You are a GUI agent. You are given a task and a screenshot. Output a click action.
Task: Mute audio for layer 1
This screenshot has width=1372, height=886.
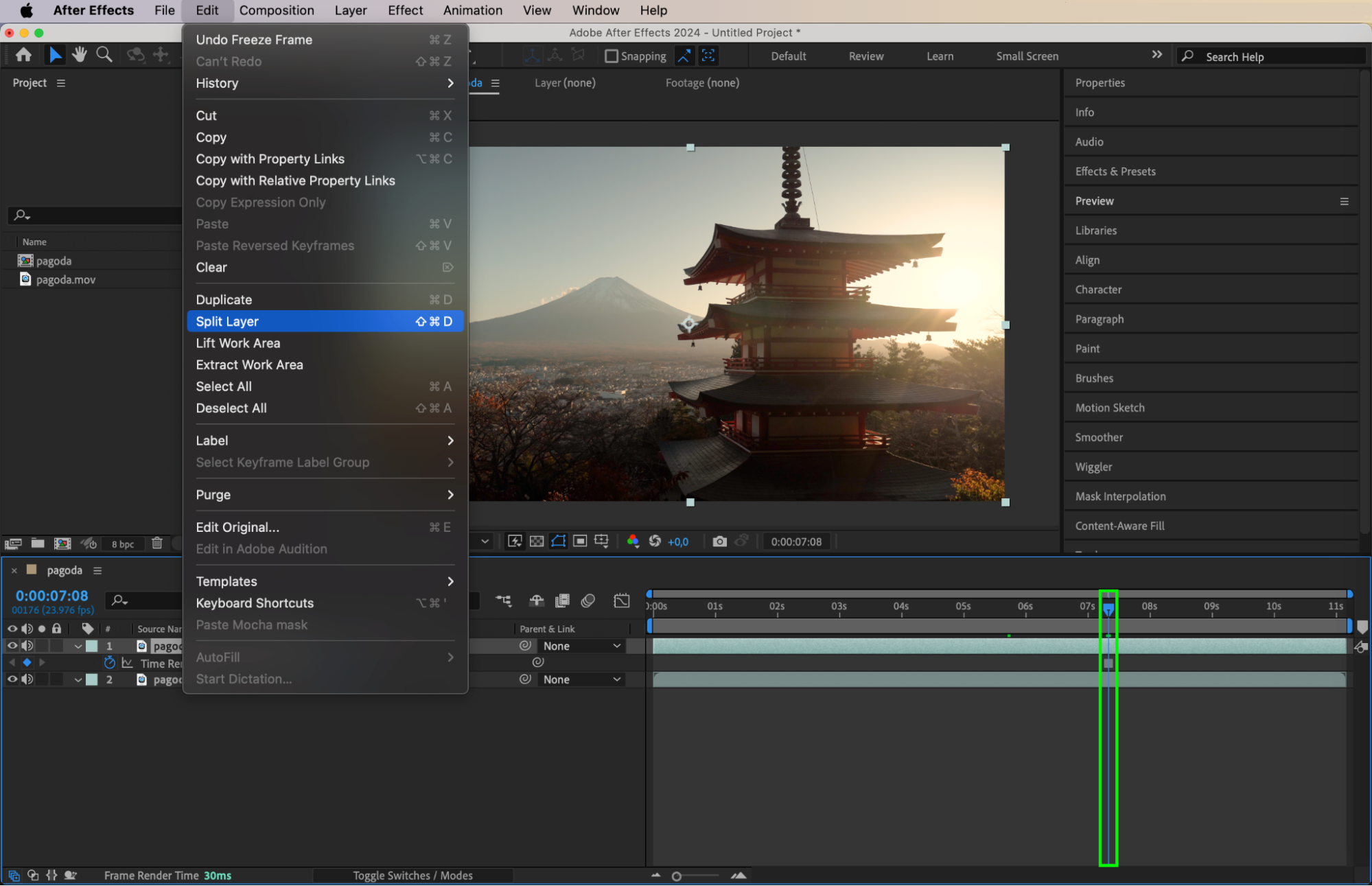tap(27, 646)
